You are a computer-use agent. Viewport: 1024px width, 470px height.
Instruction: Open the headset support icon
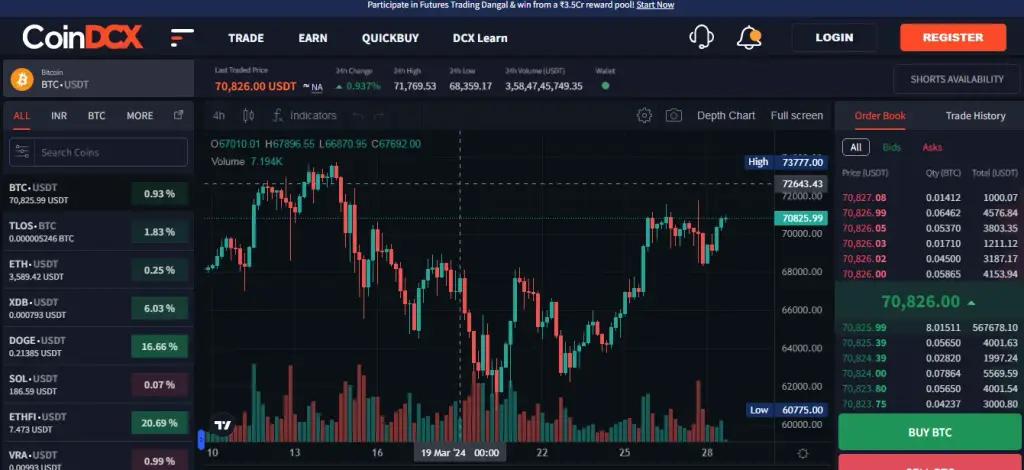point(701,37)
